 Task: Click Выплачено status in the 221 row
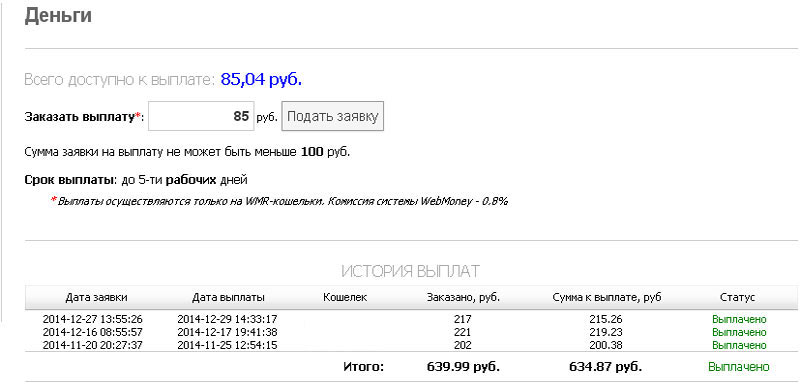(x=739, y=332)
